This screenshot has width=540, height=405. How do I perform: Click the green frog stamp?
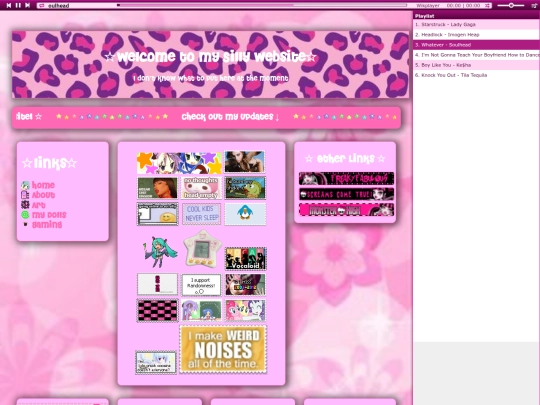coord(245,188)
